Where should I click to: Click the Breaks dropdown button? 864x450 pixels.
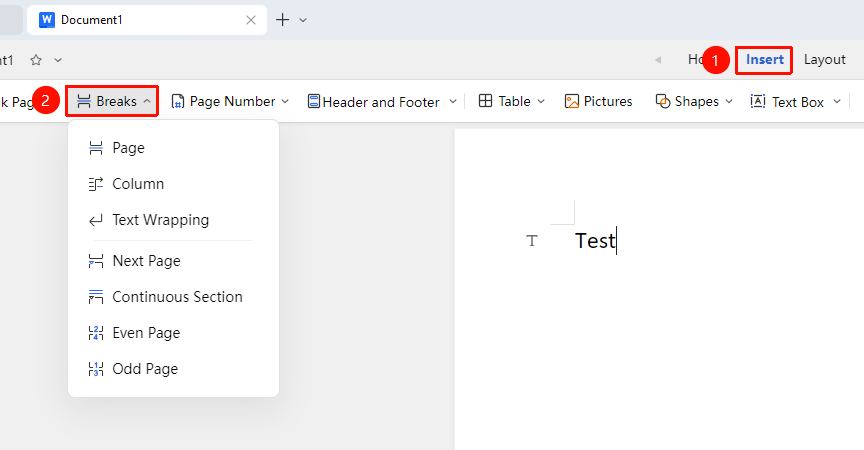click(113, 101)
